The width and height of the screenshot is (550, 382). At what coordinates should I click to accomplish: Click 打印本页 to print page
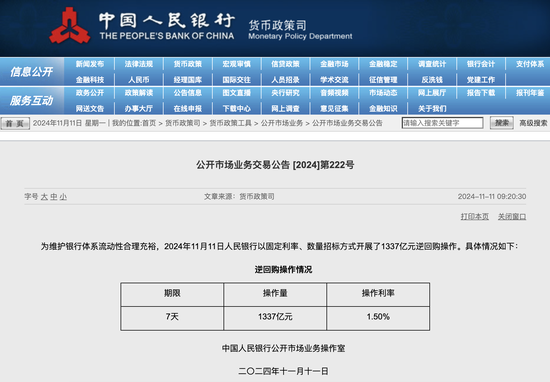click(475, 217)
